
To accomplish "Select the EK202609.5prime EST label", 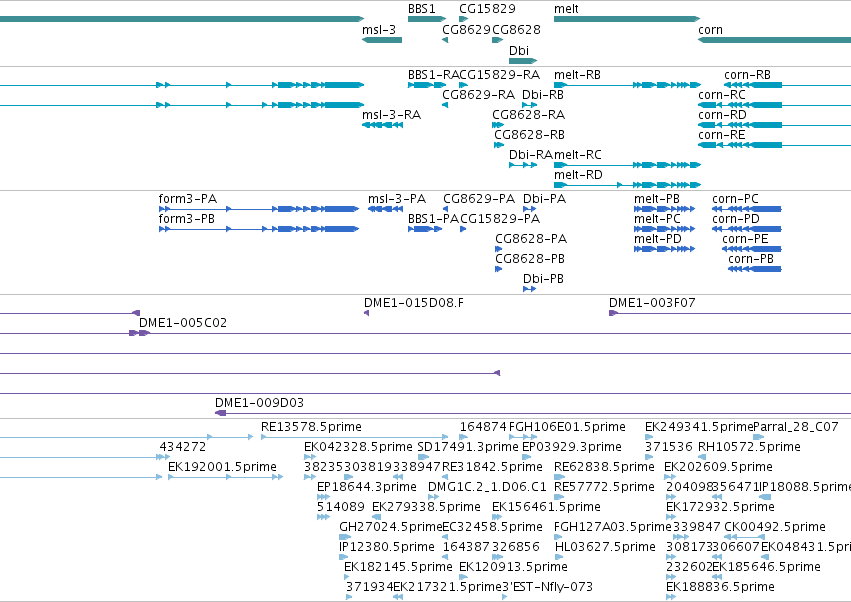I will [x=719, y=467].
